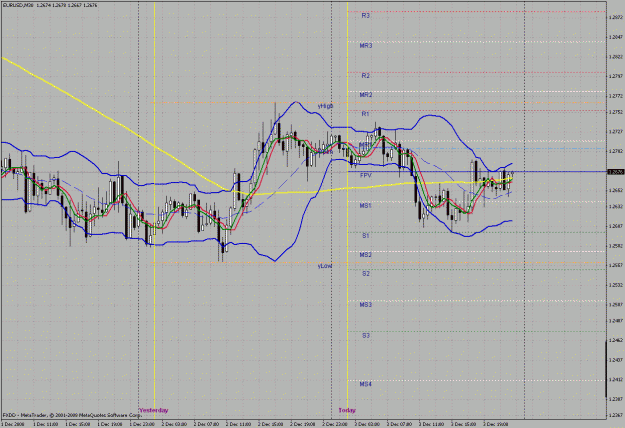Click the '2 Dec 15:00' time label

pos(270,424)
